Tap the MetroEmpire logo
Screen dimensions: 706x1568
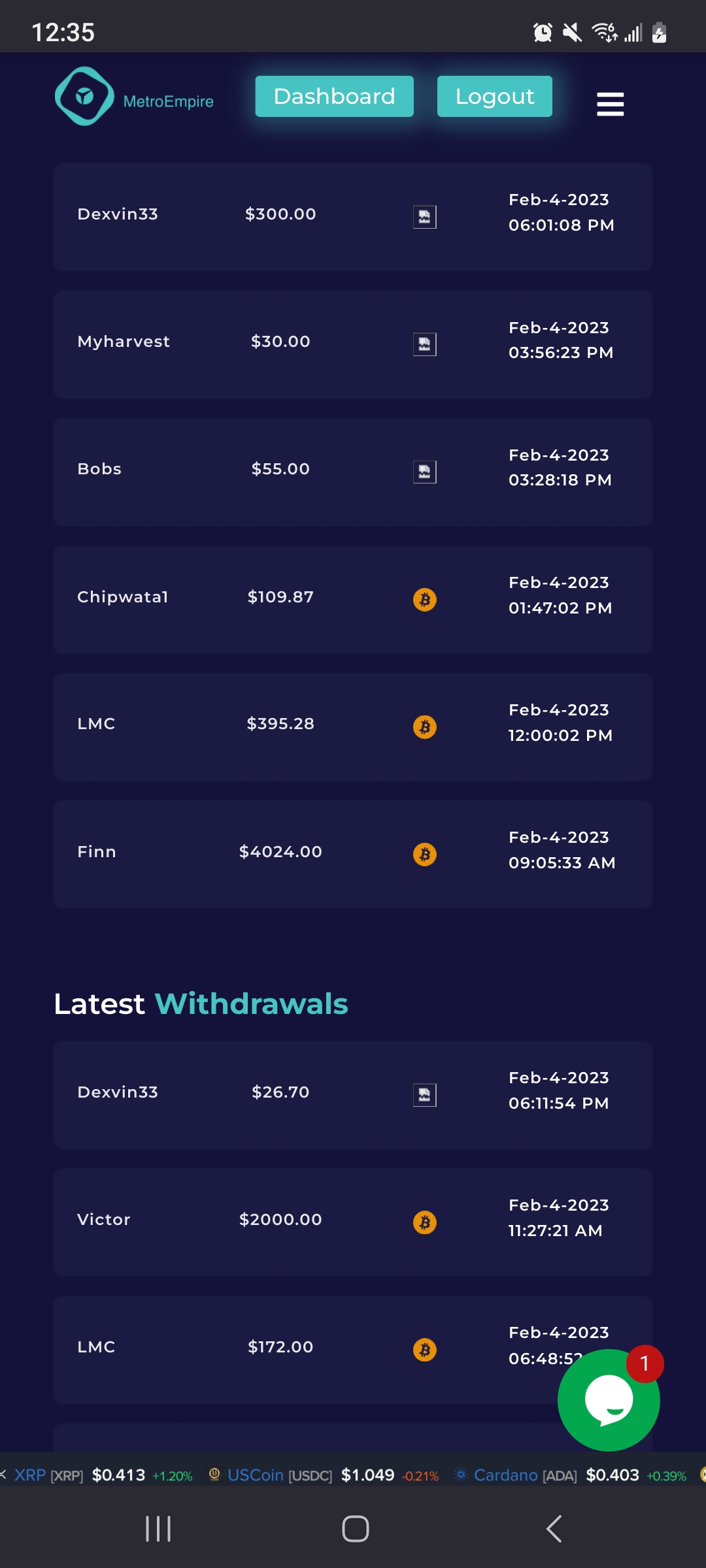tap(134, 97)
